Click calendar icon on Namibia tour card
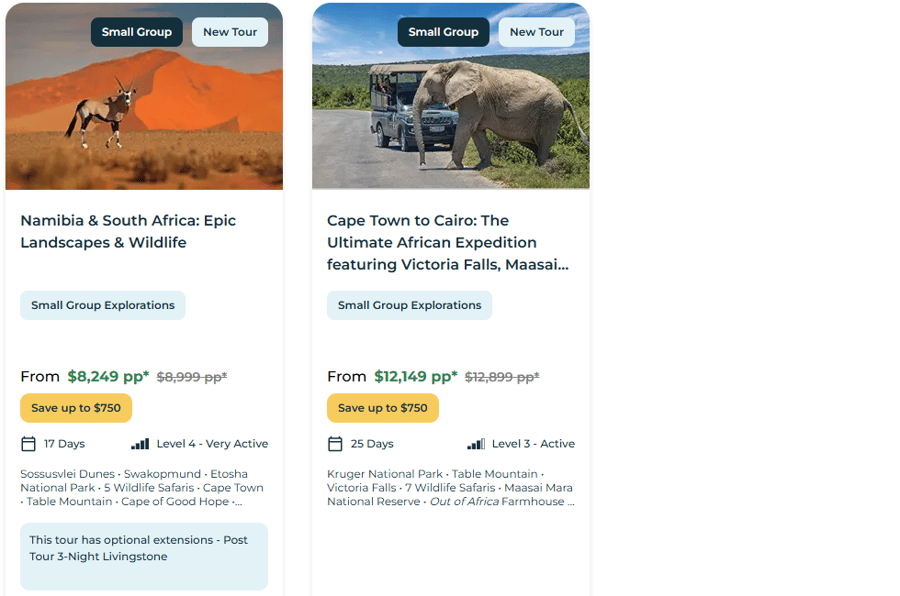Viewport: 900px width, 596px height. tap(28, 444)
